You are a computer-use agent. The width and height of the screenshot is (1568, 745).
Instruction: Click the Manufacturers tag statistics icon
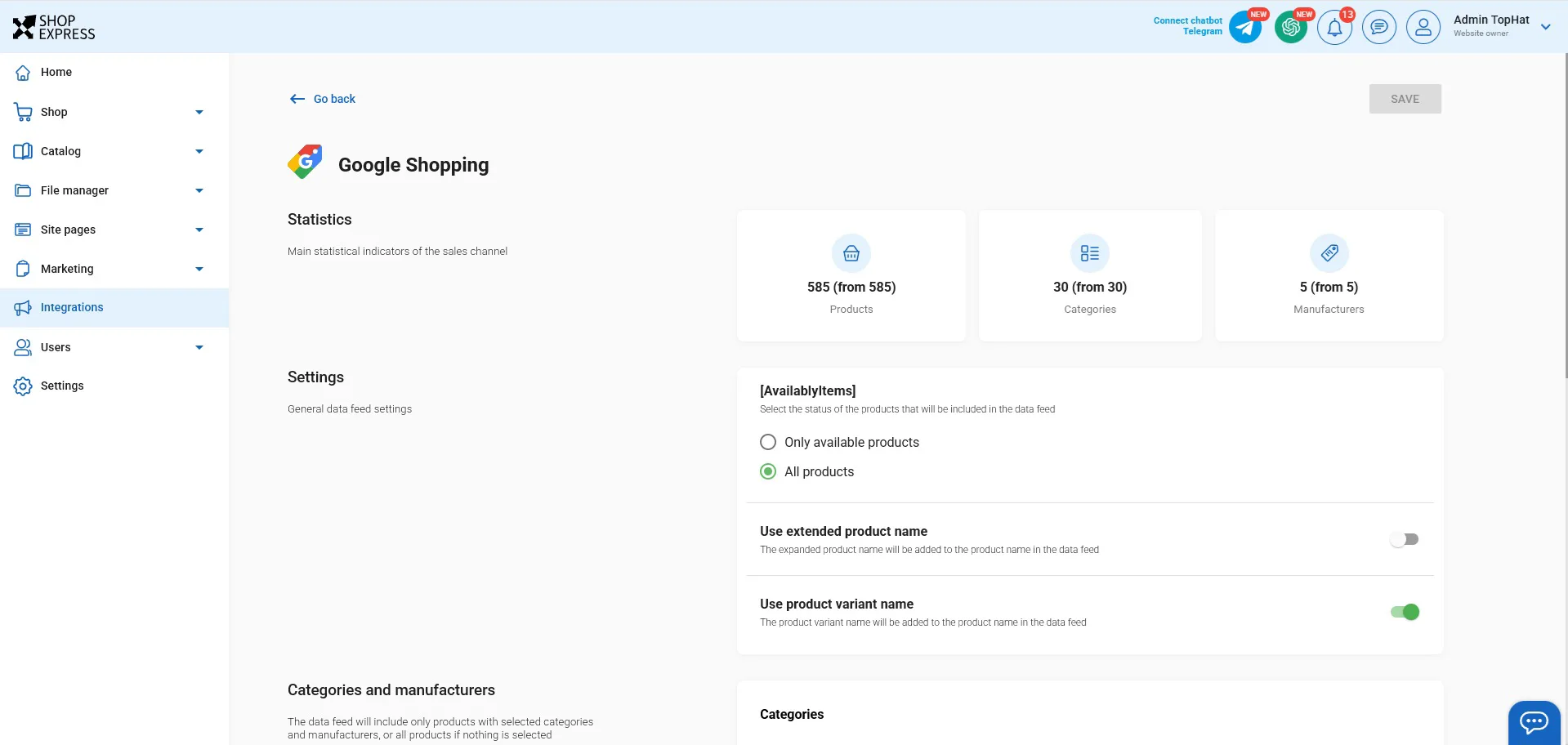(x=1329, y=253)
